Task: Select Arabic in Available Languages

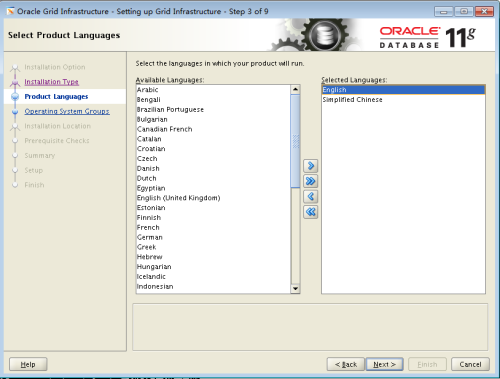Action: coord(213,90)
